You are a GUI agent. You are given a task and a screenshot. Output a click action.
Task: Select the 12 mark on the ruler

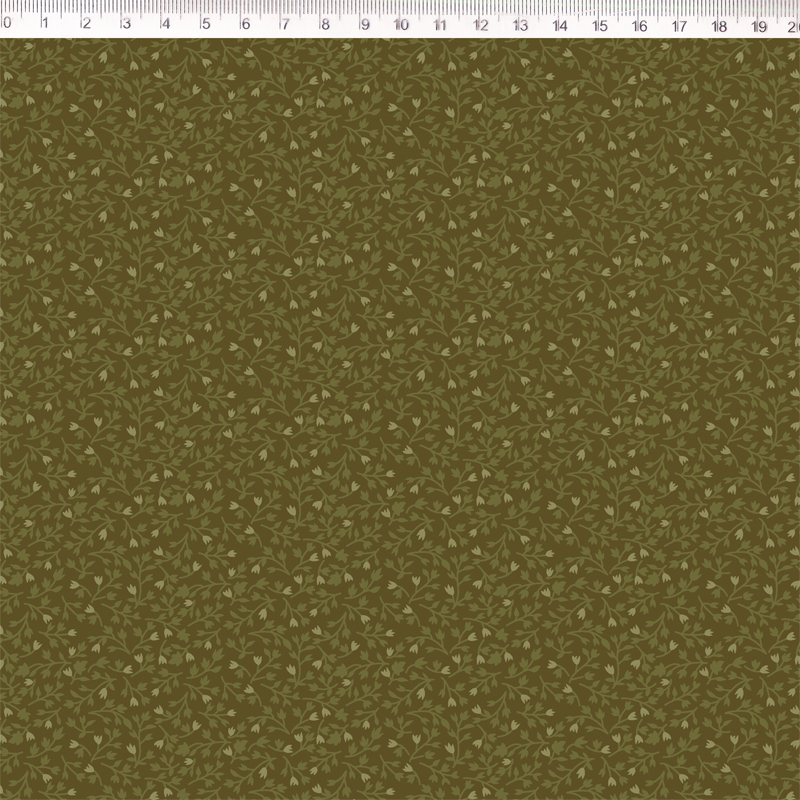(481, 21)
